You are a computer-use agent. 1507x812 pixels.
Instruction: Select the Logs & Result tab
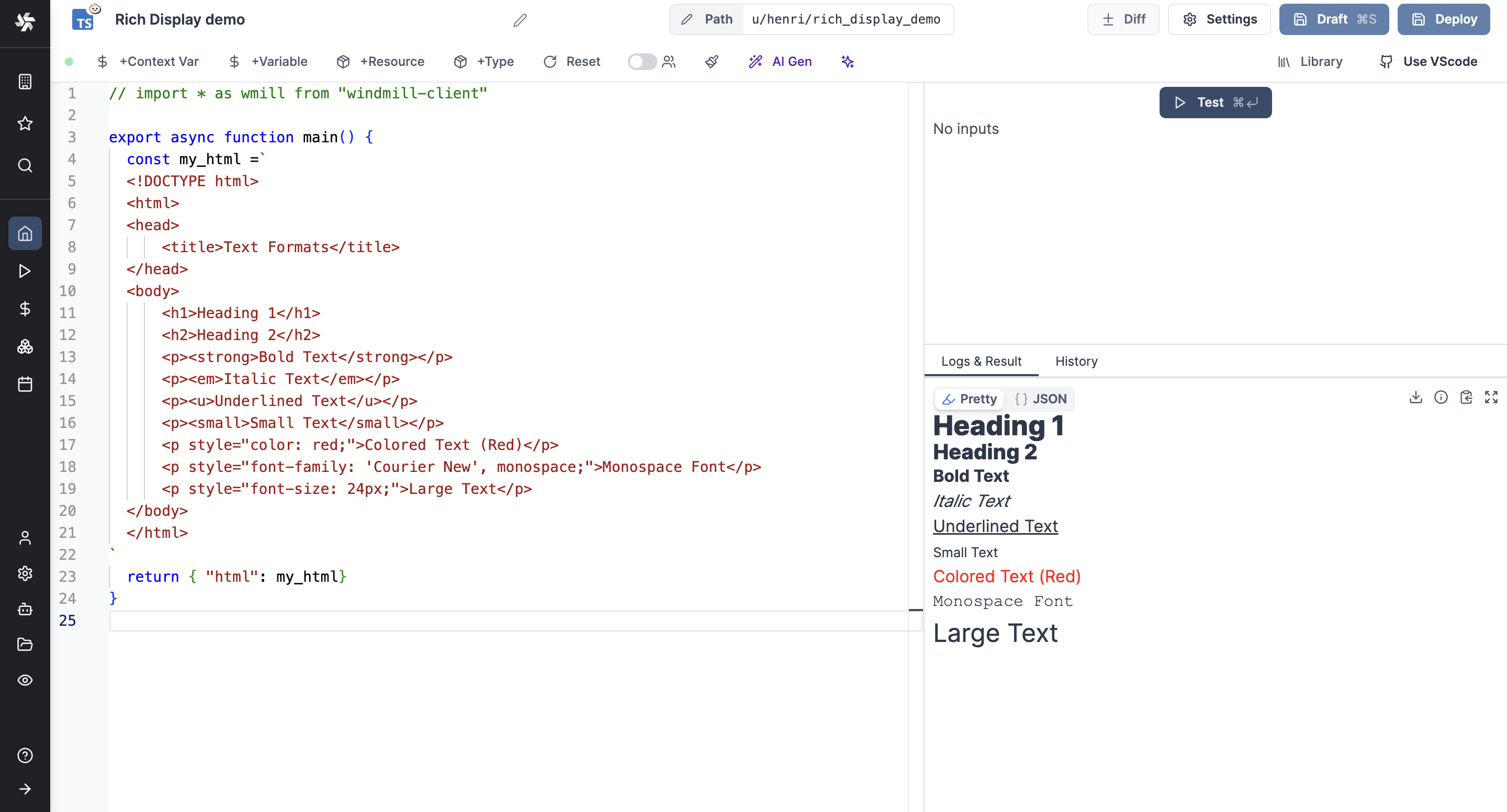click(x=982, y=361)
